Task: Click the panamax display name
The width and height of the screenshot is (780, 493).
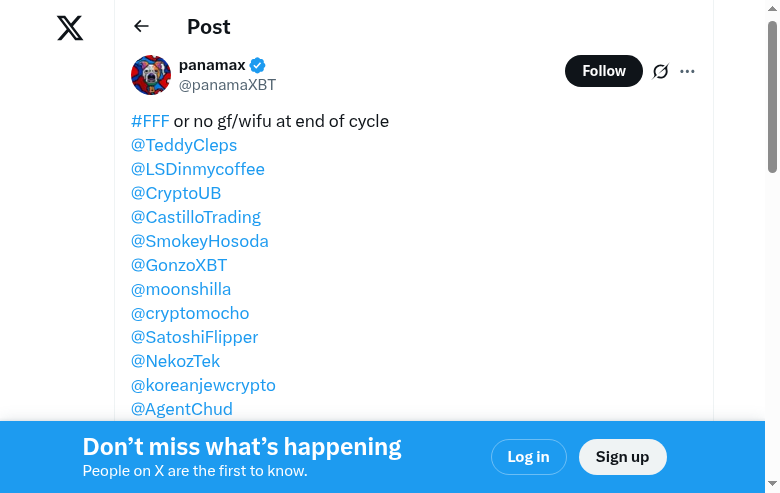Action: [x=212, y=65]
